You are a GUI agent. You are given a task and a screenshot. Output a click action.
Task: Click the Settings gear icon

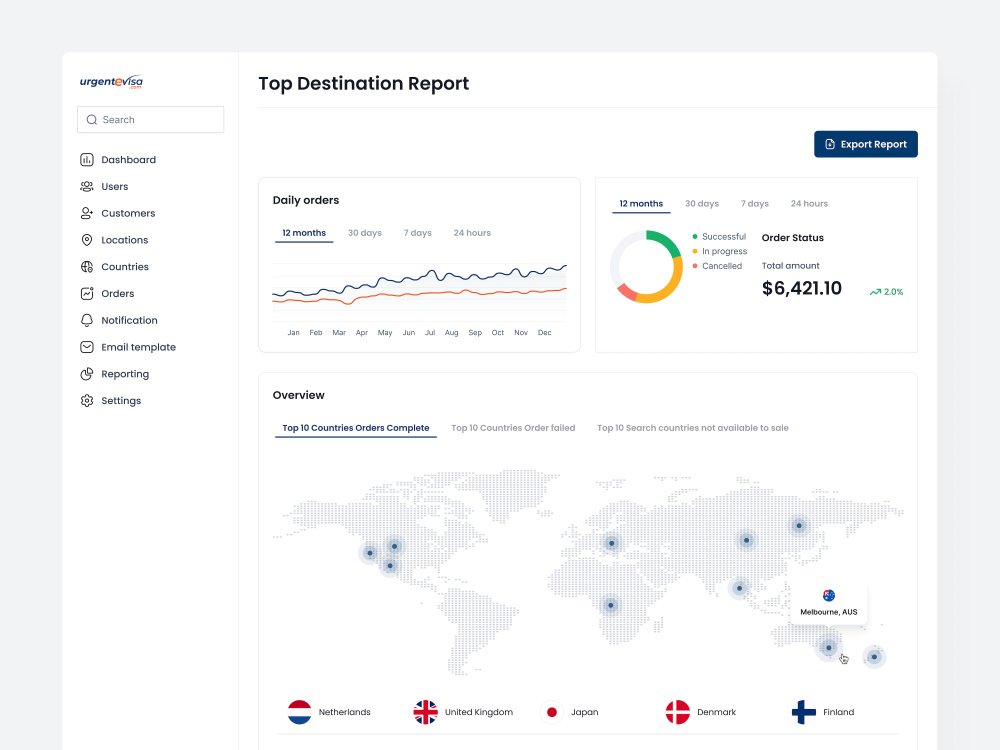[87, 401]
